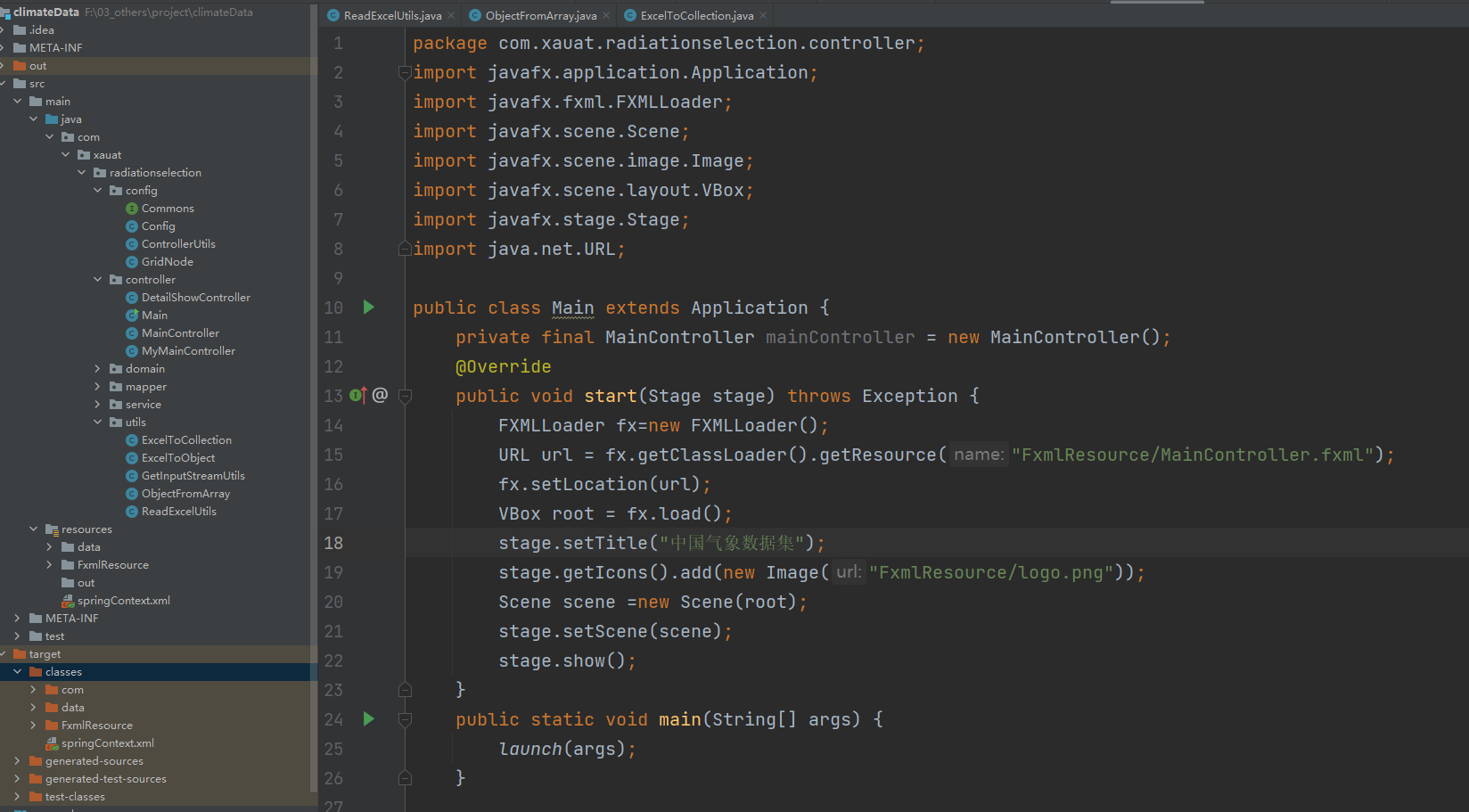Select the Main class in the controller package

[x=154, y=316]
